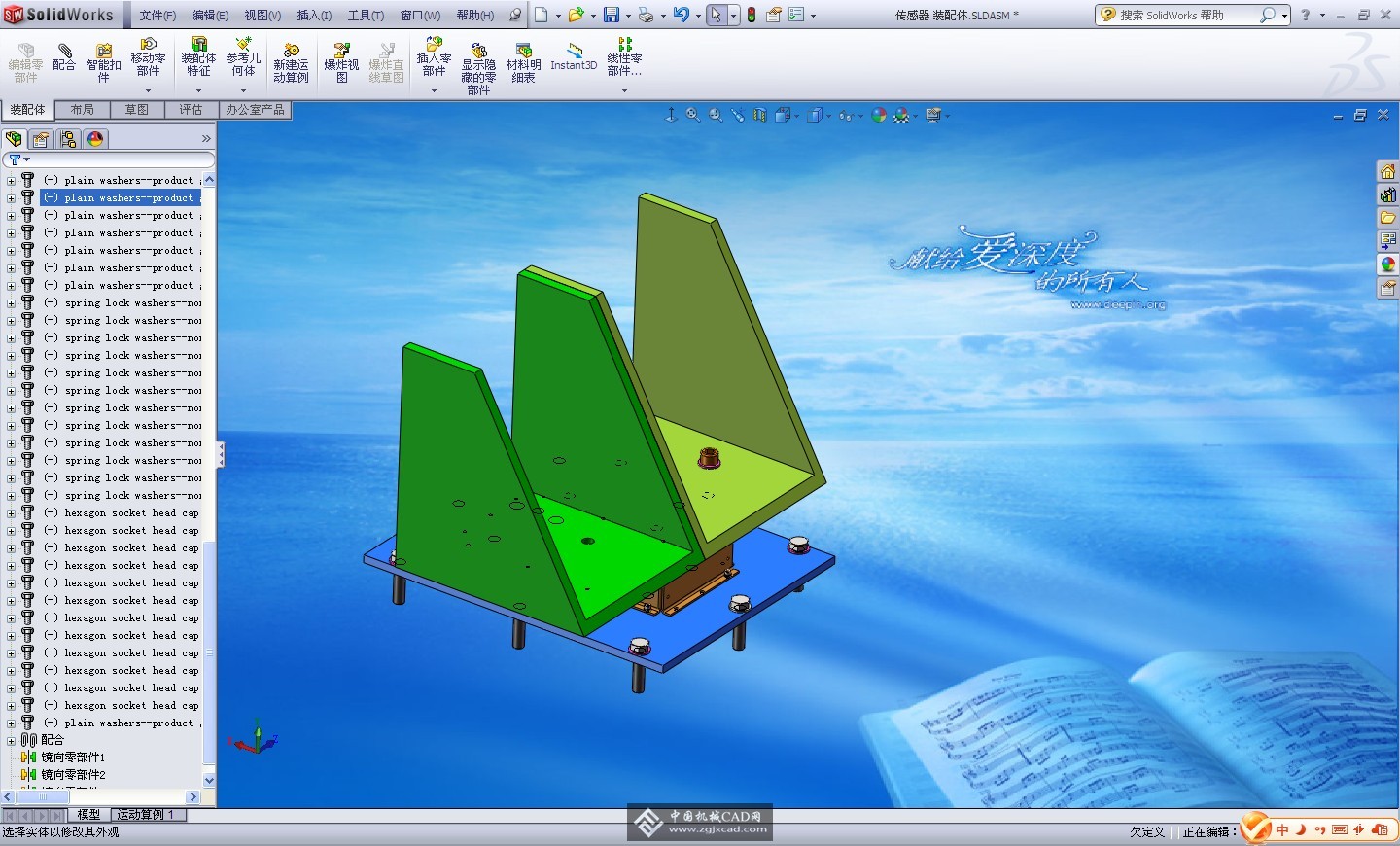Select the highlighted plain washers--product row
Viewport: 1400px width, 846px height.
point(122,197)
